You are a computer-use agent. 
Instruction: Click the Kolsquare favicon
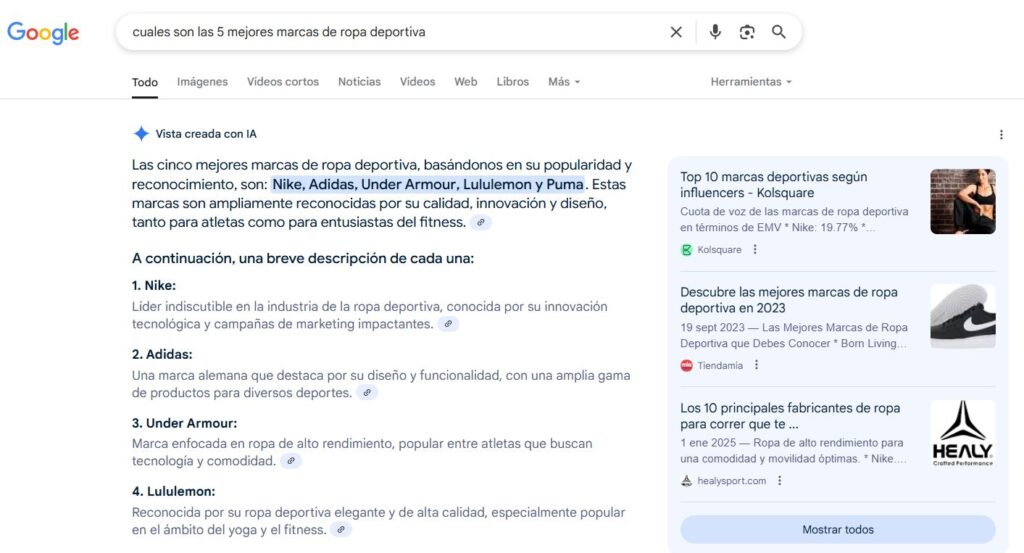(x=686, y=249)
